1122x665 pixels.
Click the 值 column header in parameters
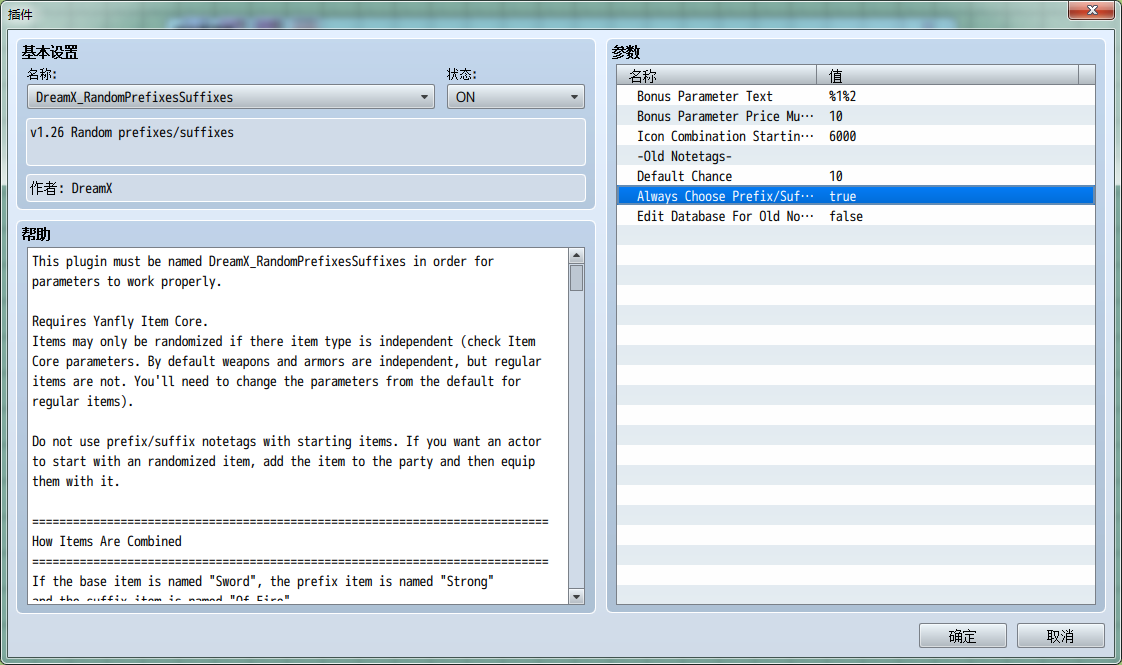tap(947, 75)
